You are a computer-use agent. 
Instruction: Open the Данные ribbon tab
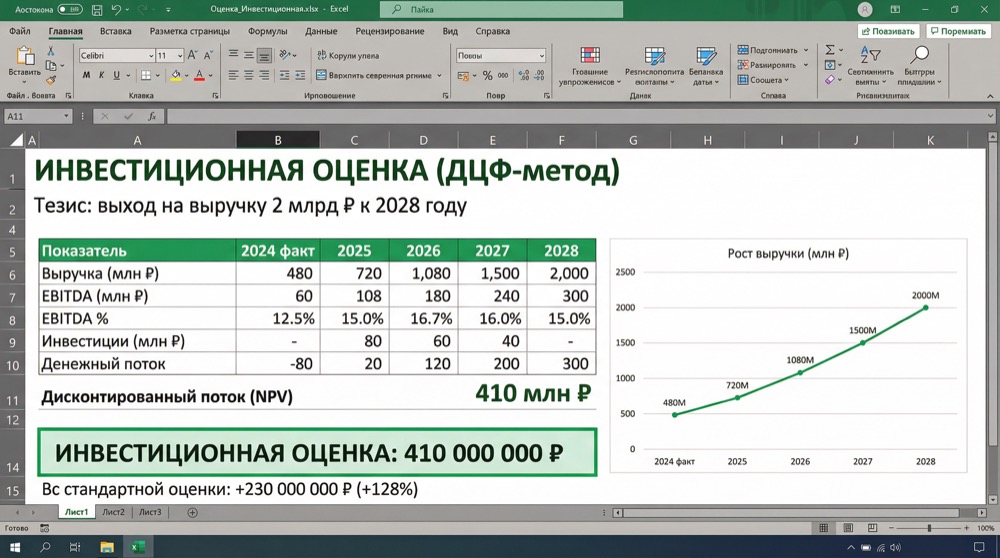coord(321,31)
